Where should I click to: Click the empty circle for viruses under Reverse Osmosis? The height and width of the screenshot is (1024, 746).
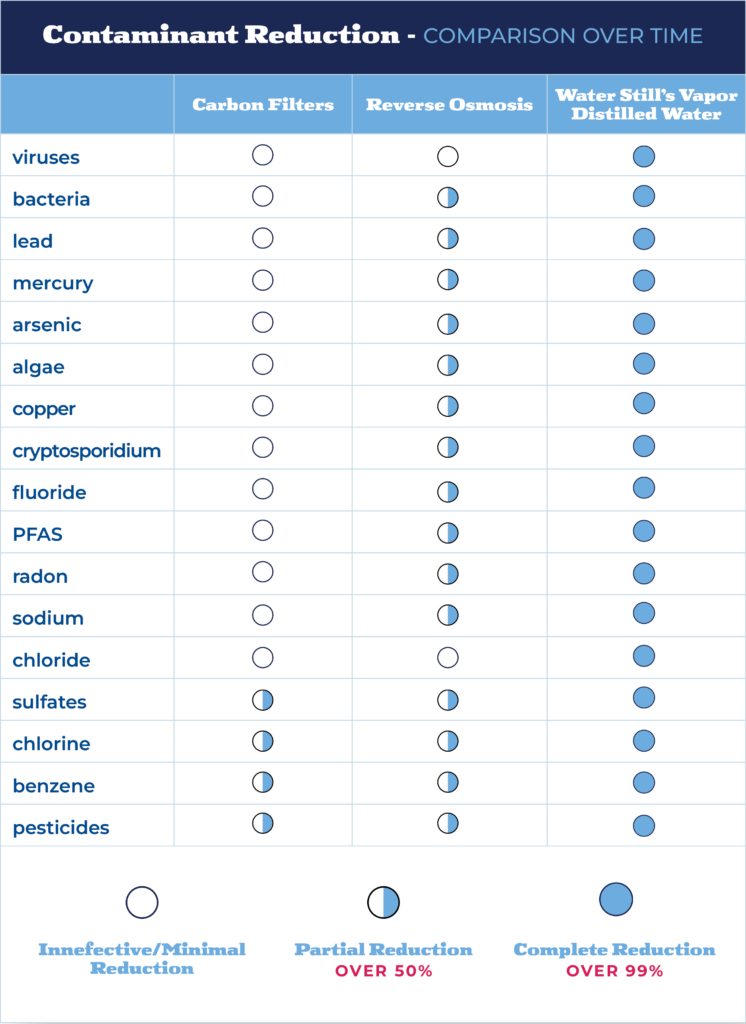click(x=447, y=156)
